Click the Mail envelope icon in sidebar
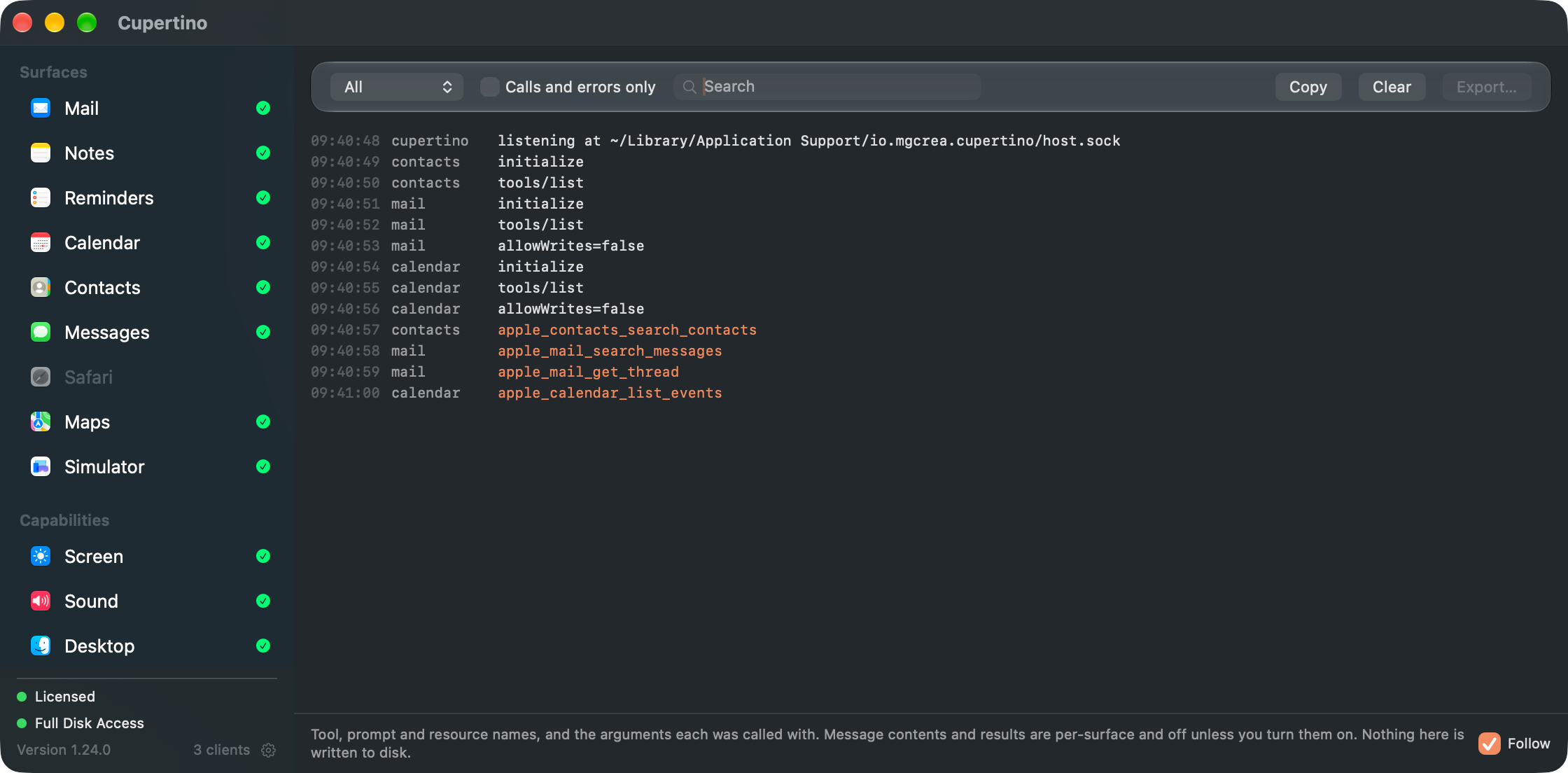Viewport: 1568px width, 773px height. point(41,109)
